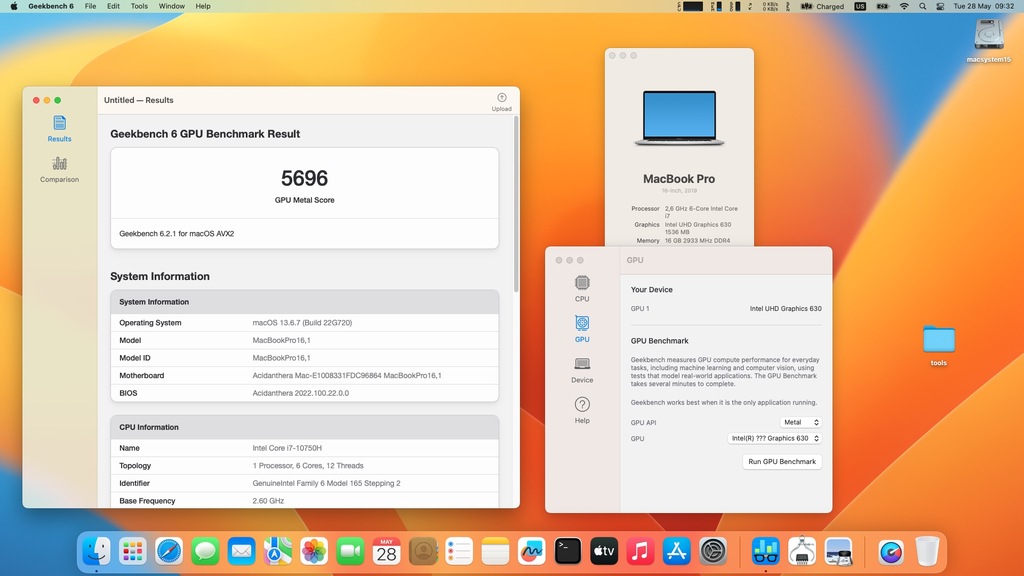Click the US input source indicator
Viewport: 1024px width, 576px height.
point(860,6)
